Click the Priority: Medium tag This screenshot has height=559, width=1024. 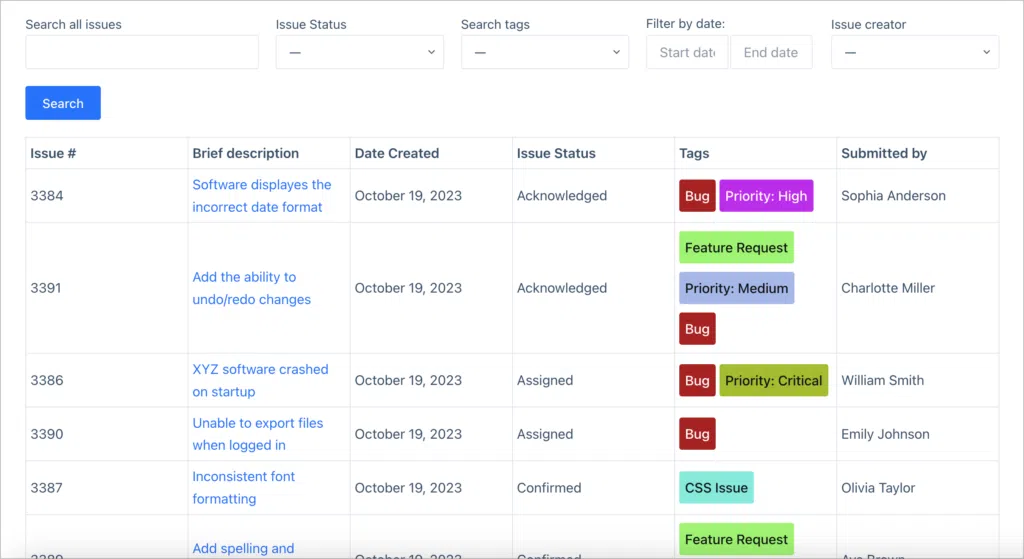[x=737, y=288]
